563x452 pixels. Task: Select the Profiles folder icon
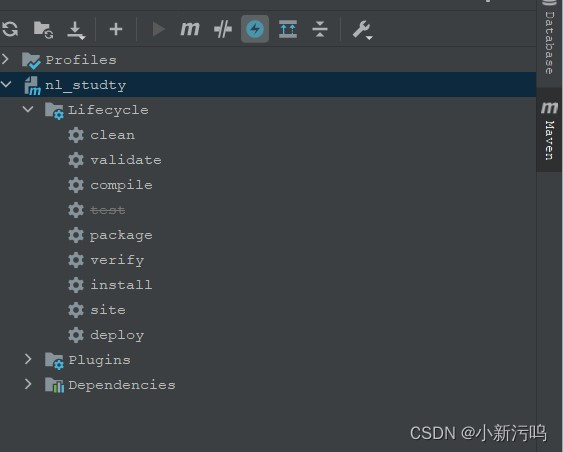click(31, 60)
